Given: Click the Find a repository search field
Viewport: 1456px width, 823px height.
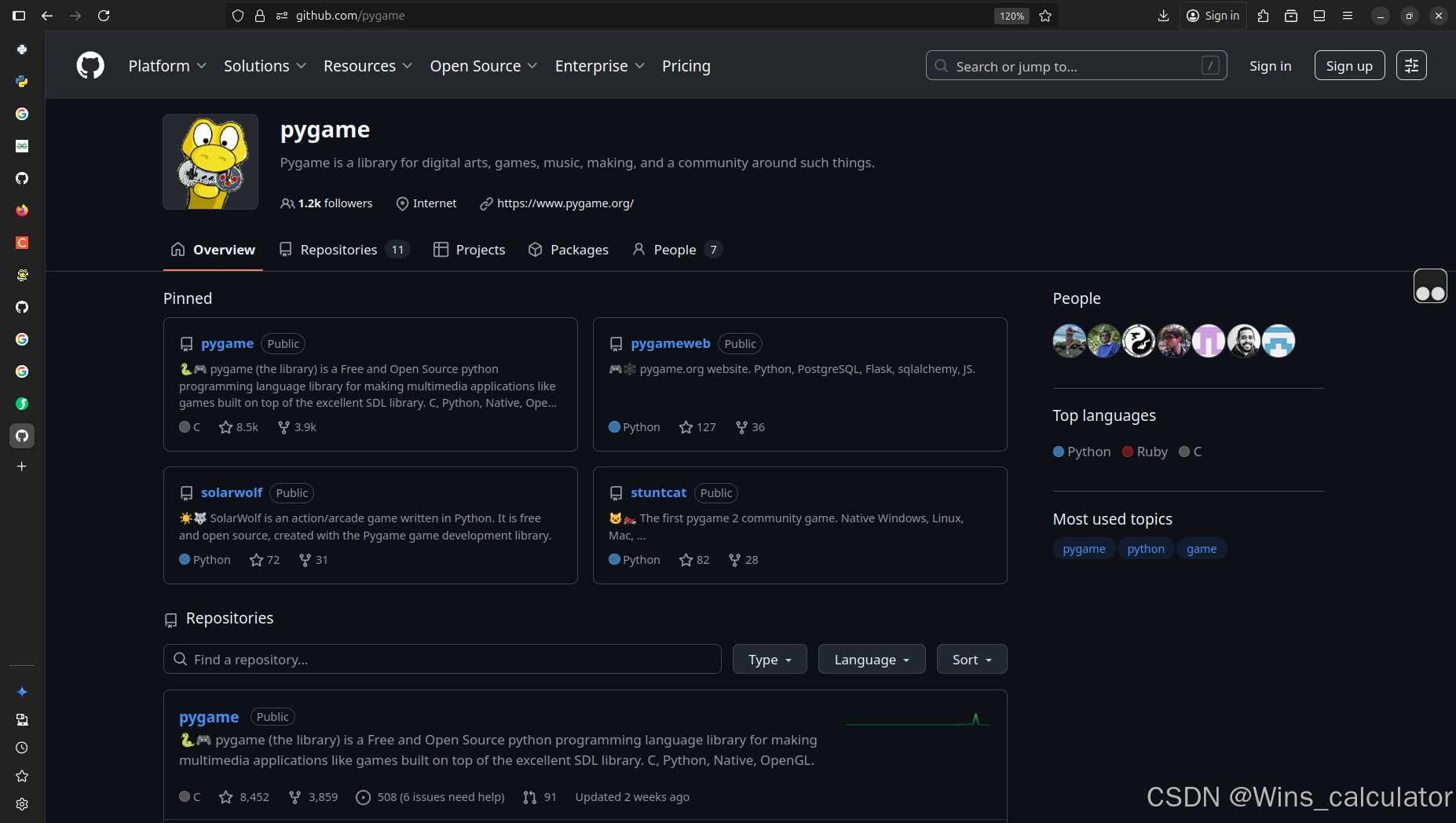Looking at the screenshot, I should (441, 659).
